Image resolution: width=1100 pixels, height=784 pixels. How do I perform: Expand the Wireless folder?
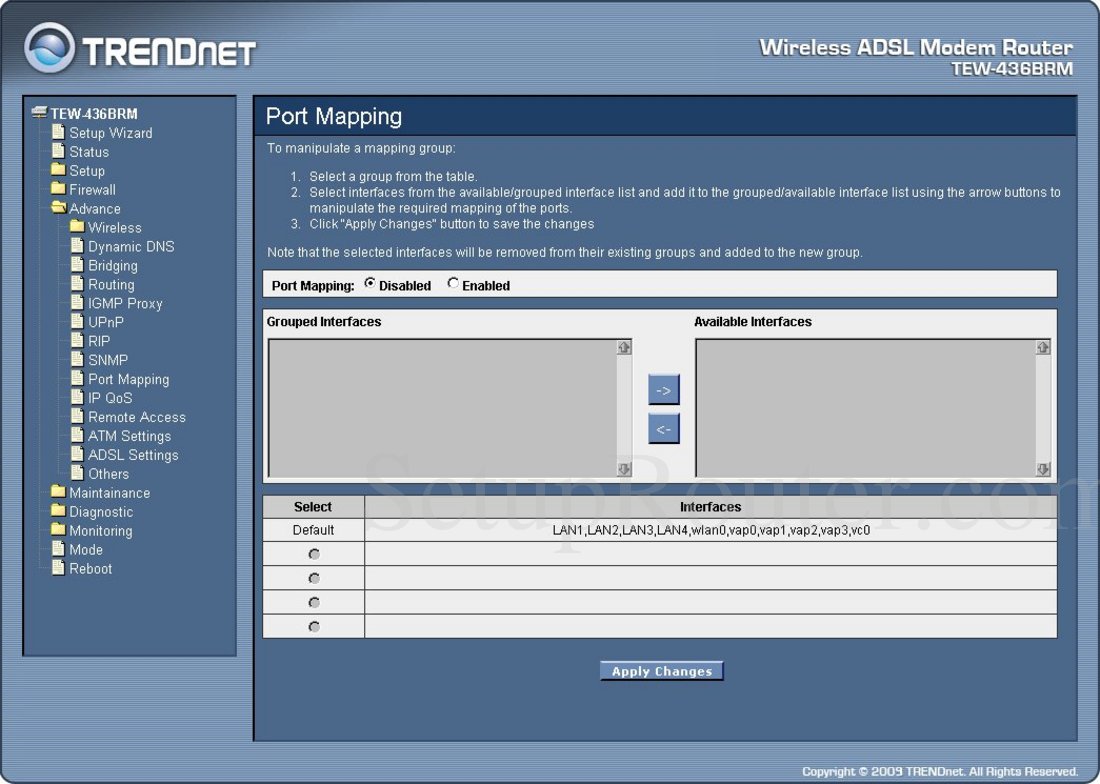point(77,227)
